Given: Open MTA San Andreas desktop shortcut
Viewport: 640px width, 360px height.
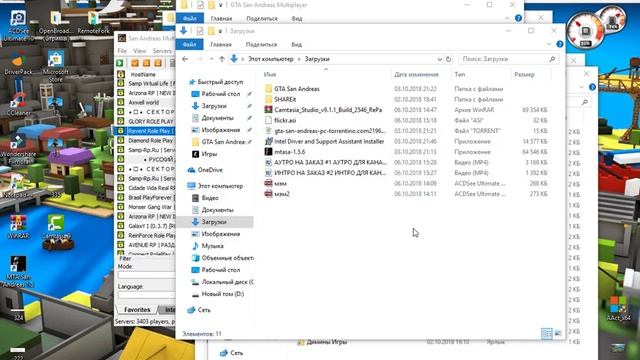Looking at the screenshot, I should [x=18, y=271].
